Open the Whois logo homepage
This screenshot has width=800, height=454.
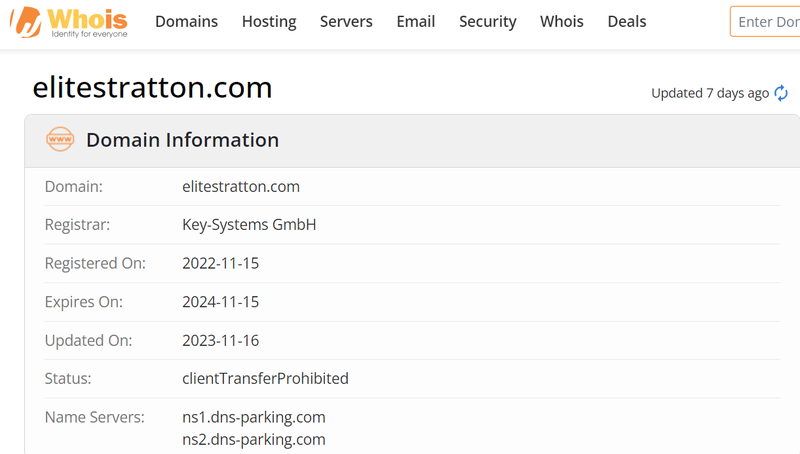coord(69,22)
